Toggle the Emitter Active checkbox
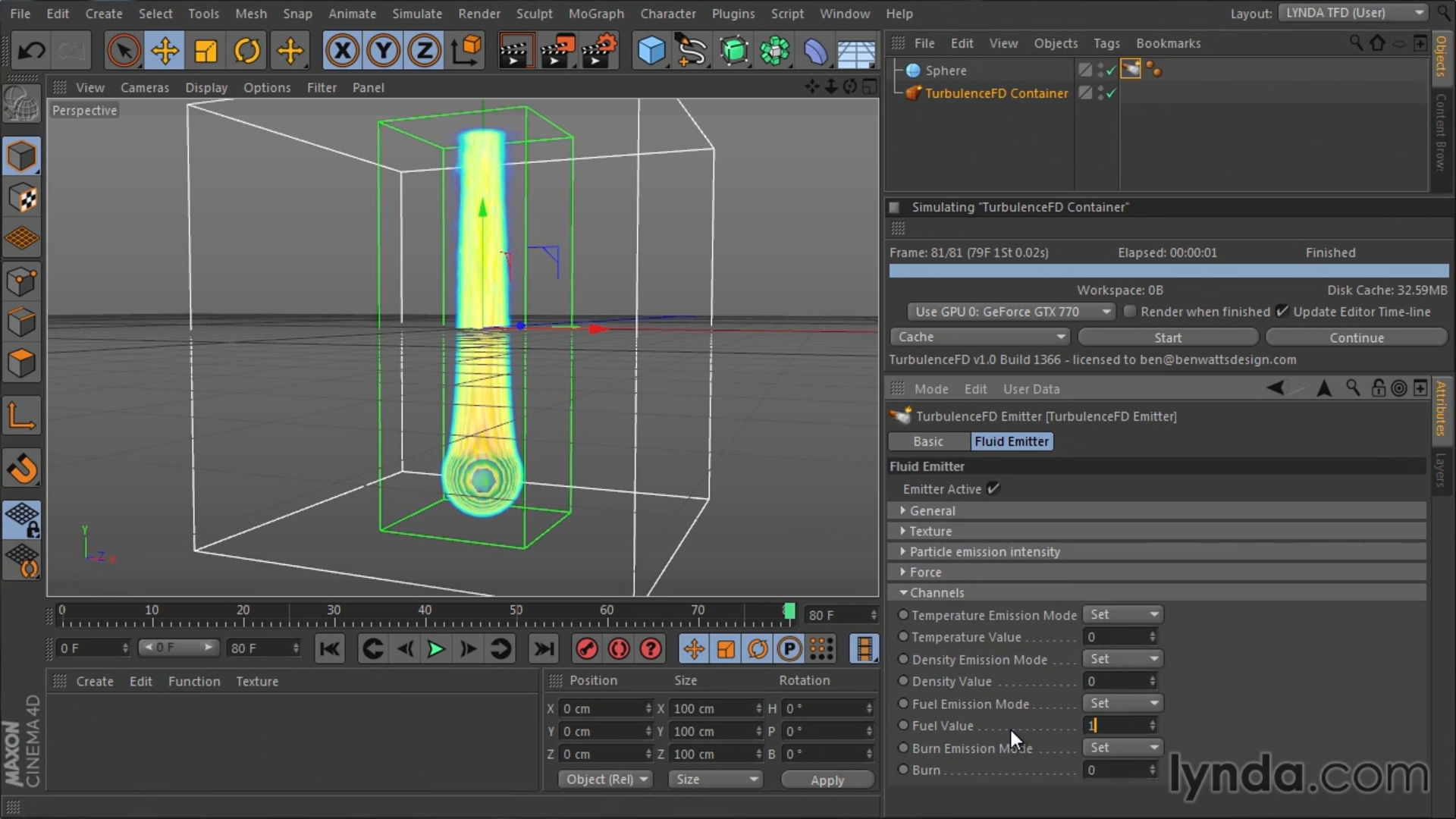 click(x=993, y=489)
